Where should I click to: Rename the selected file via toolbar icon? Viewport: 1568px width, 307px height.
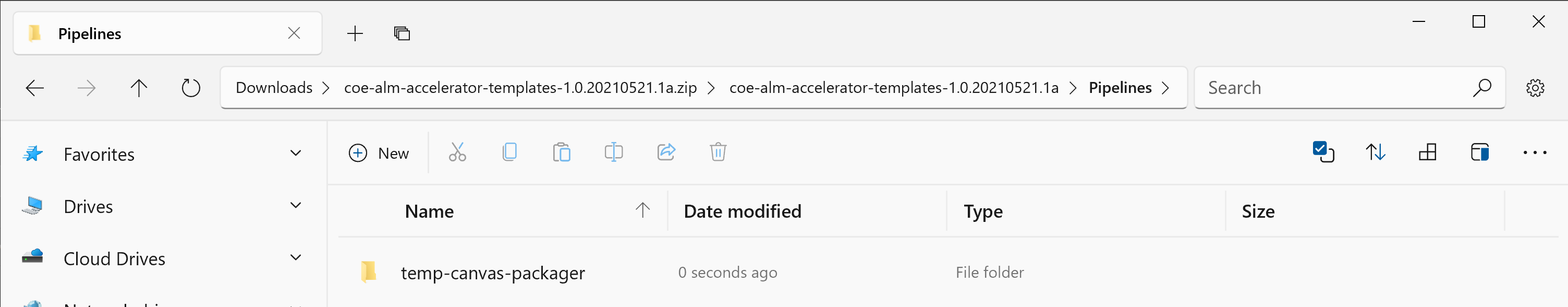tap(613, 152)
